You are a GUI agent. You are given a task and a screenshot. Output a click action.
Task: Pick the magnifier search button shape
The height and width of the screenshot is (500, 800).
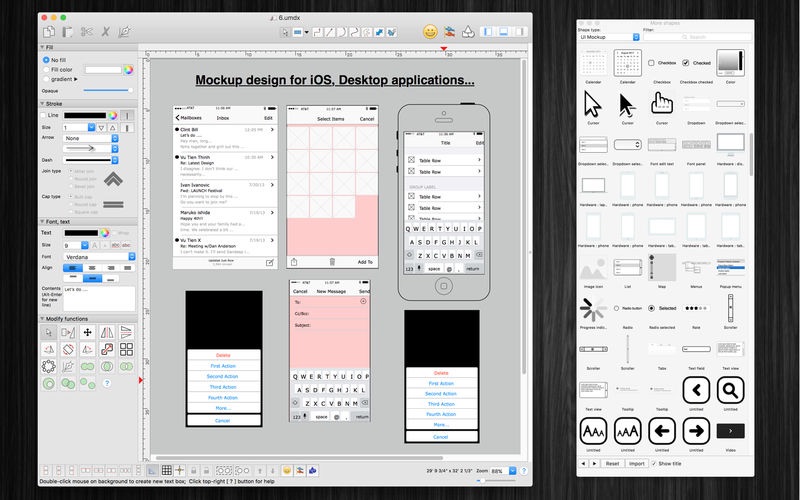point(729,389)
